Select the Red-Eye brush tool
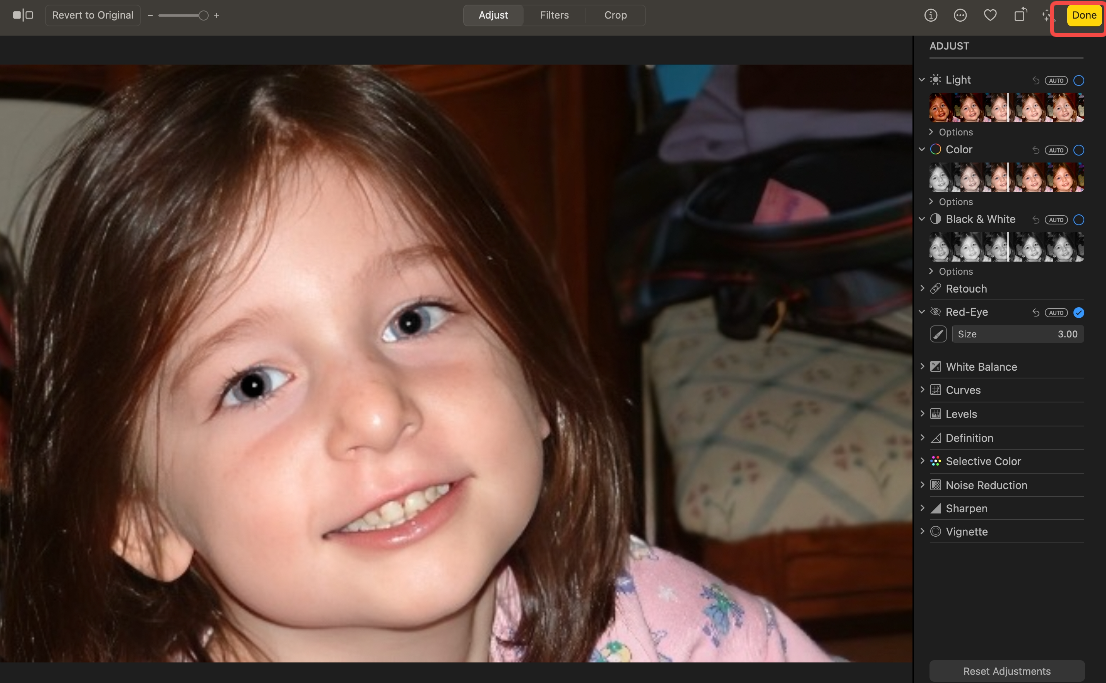Viewport: 1106px width, 683px height. click(x=937, y=333)
